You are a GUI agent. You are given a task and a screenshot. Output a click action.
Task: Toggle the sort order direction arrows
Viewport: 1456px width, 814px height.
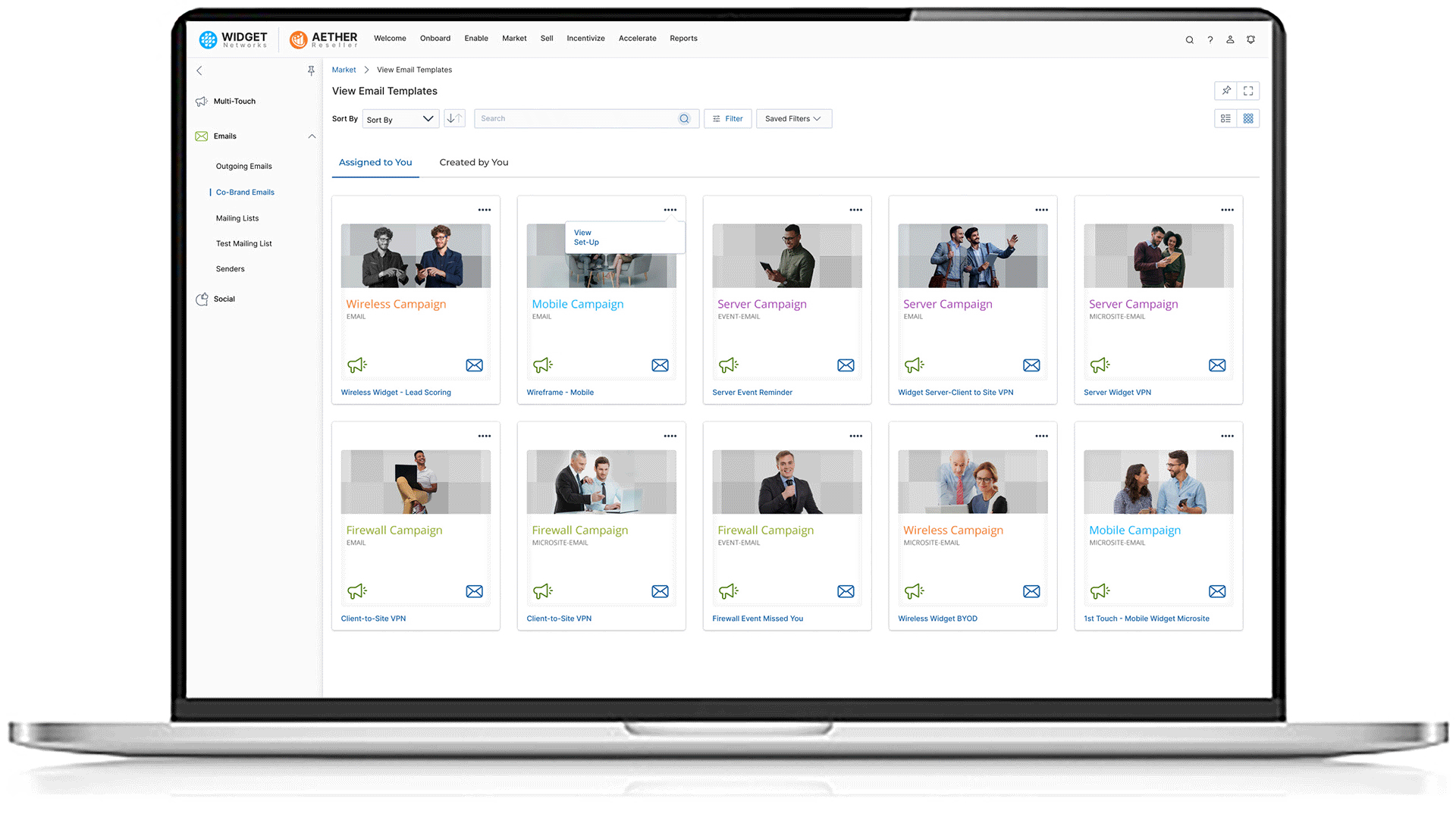(454, 119)
